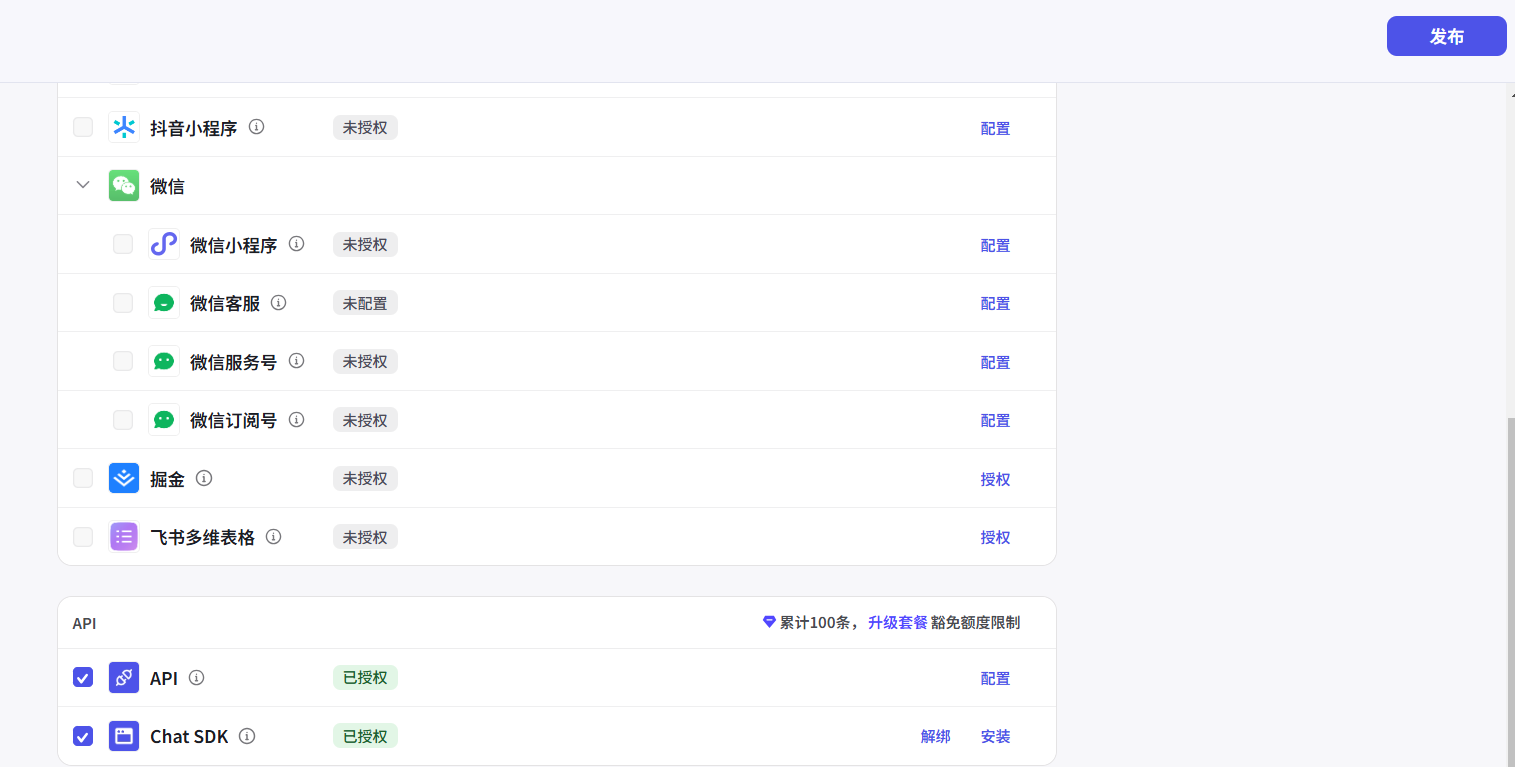Click the 微信客服 chat bubble icon
Screen dimensions: 1515x767
pos(164,302)
